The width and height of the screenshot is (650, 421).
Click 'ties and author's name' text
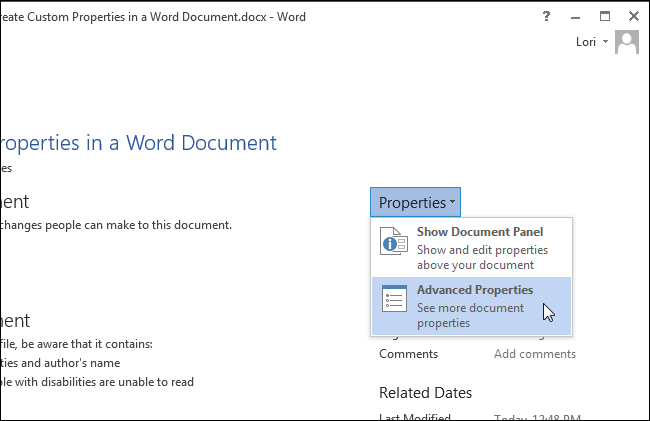(60, 363)
